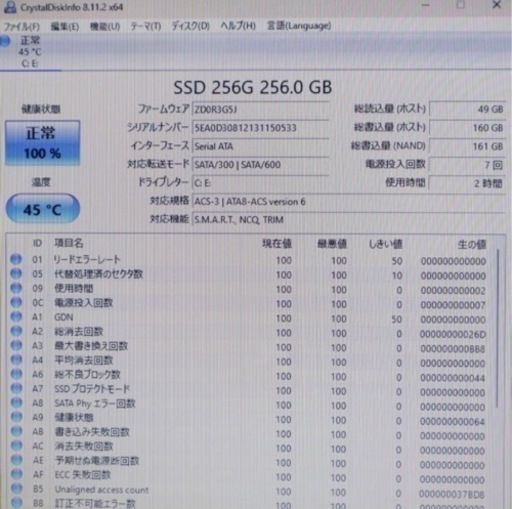Click the 最悪値 column header
Viewport: 512px width, 509px height.
pyautogui.click(x=332, y=244)
